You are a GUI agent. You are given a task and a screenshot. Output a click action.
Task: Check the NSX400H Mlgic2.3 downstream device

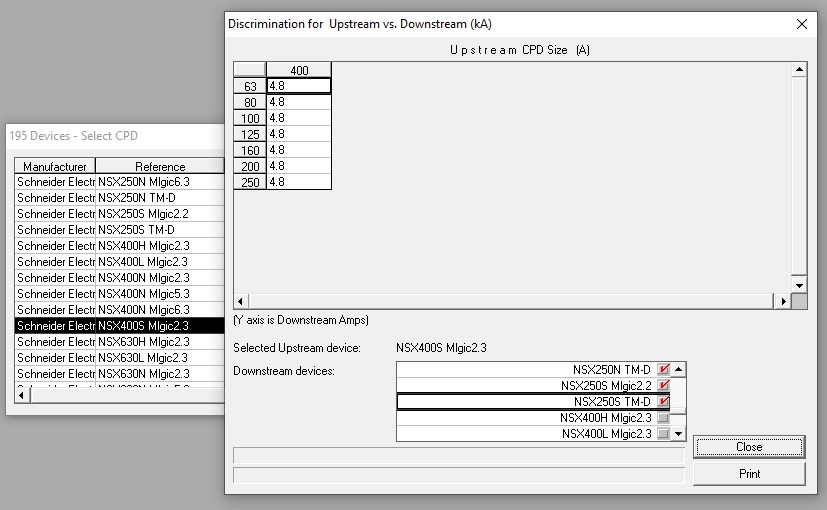coord(663,418)
